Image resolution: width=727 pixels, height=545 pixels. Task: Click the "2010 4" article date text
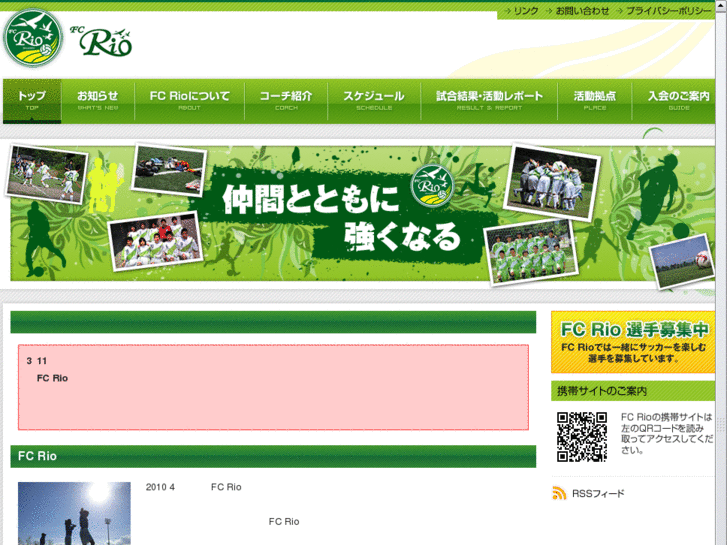160,487
